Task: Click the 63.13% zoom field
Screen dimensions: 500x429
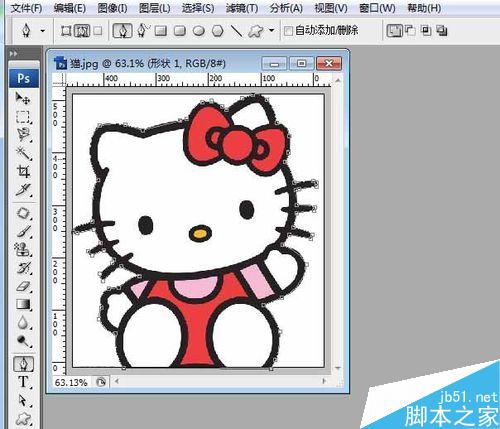Action: click(x=71, y=382)
